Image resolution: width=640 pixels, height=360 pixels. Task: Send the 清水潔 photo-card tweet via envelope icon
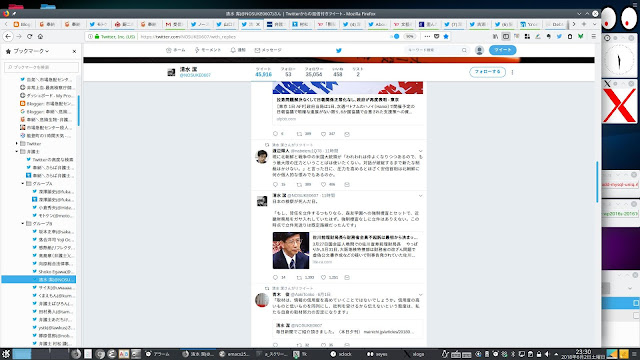[x=347, y=278]
